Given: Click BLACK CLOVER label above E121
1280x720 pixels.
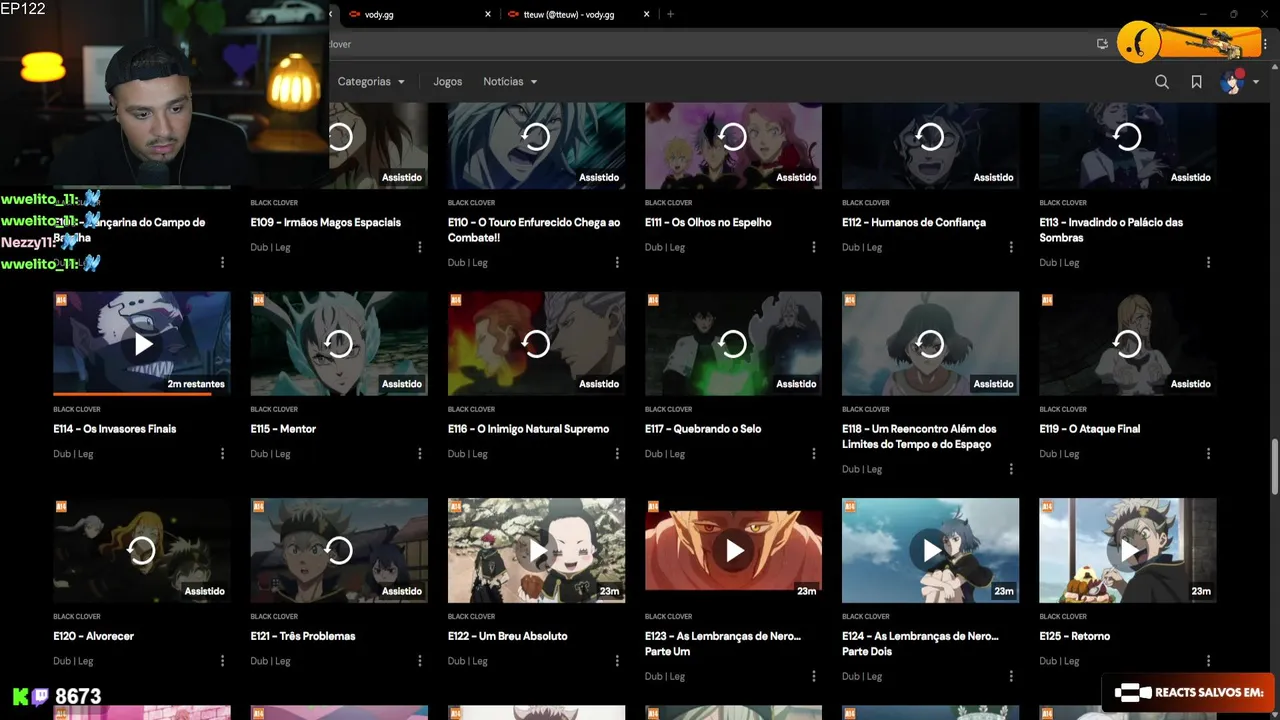Looking at the screenshot, I should [x=274, y=616].
